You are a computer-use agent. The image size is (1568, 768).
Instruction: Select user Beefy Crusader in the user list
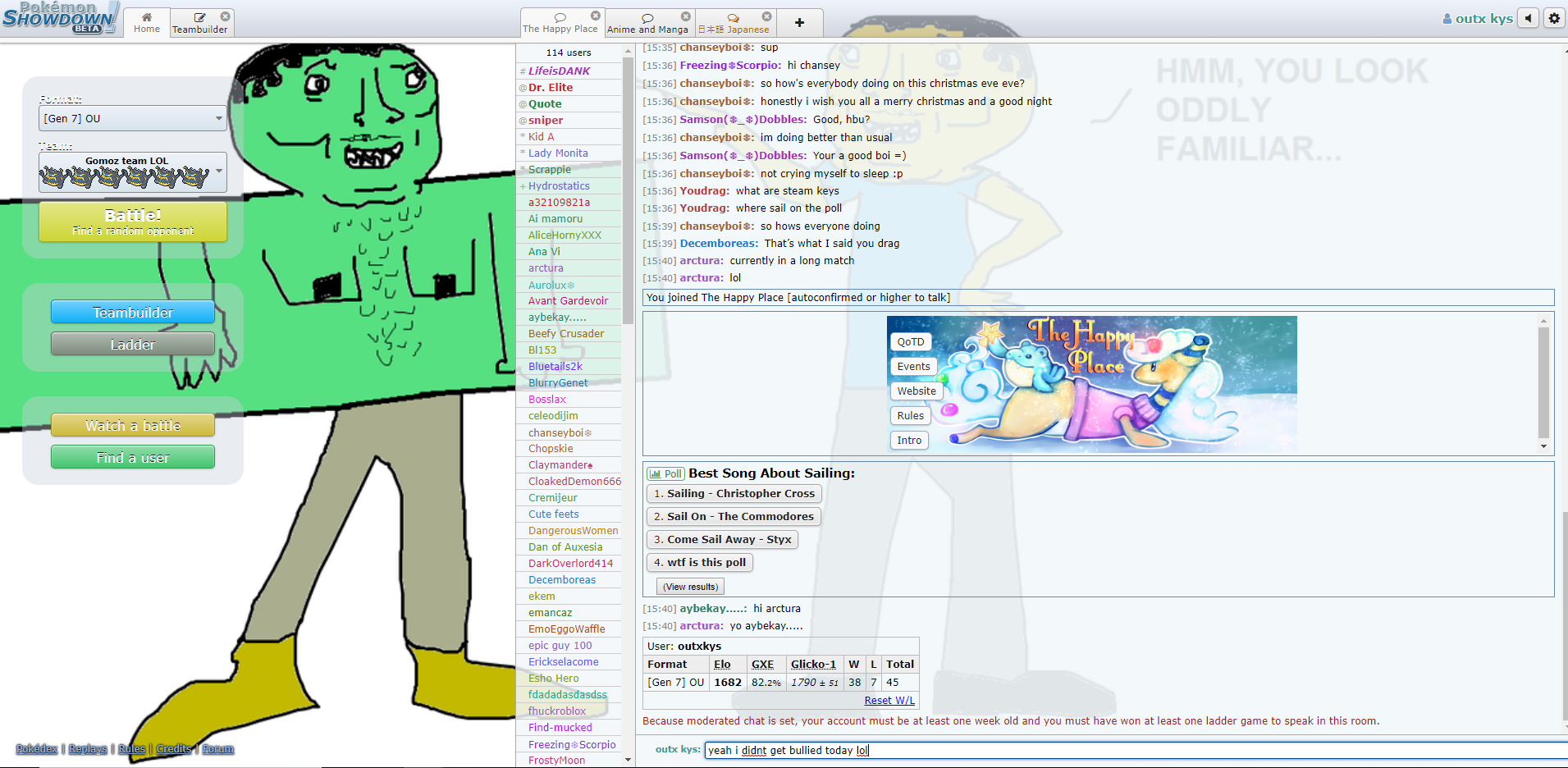click(569, 333)
